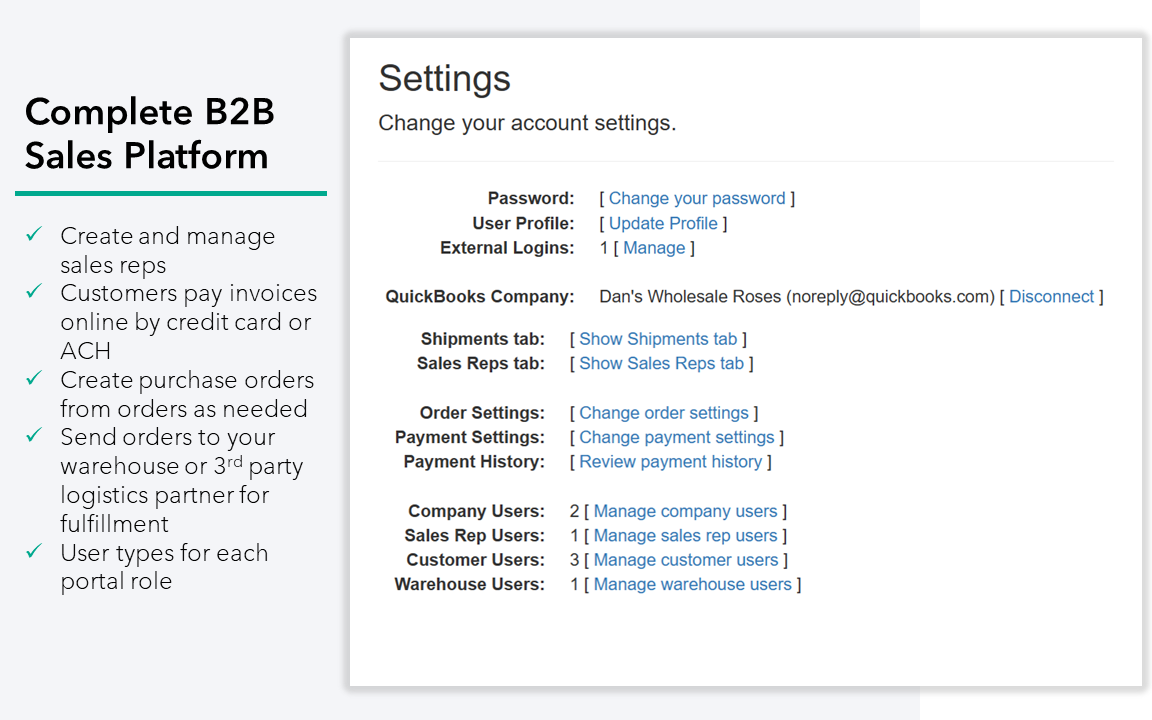Click checkmark beside 'Send orders to your warehouse'
The height and width of the screenshot is (720, 1152).
(35, 435)
